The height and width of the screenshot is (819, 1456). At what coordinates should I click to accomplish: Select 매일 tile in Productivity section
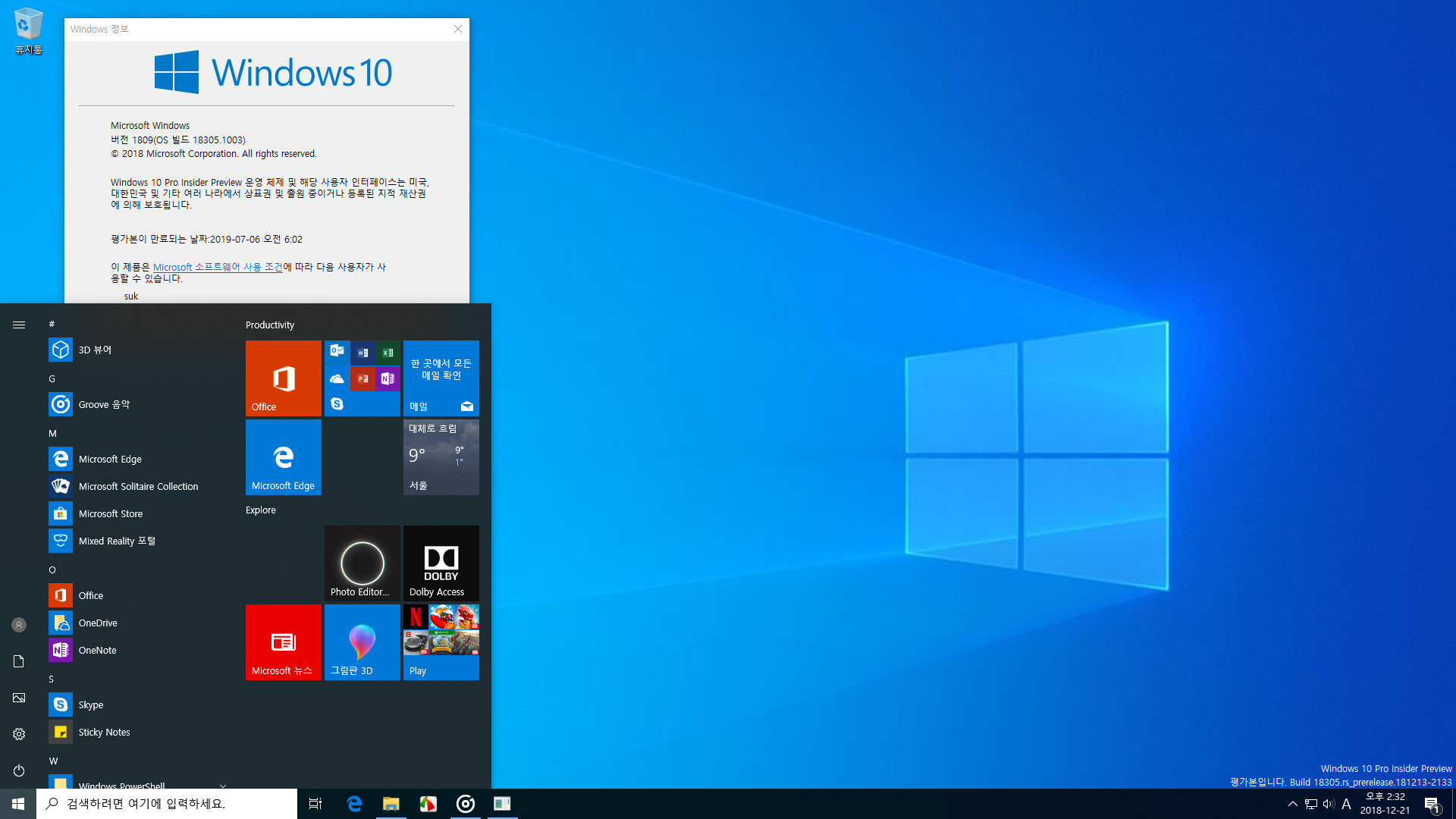441,378
